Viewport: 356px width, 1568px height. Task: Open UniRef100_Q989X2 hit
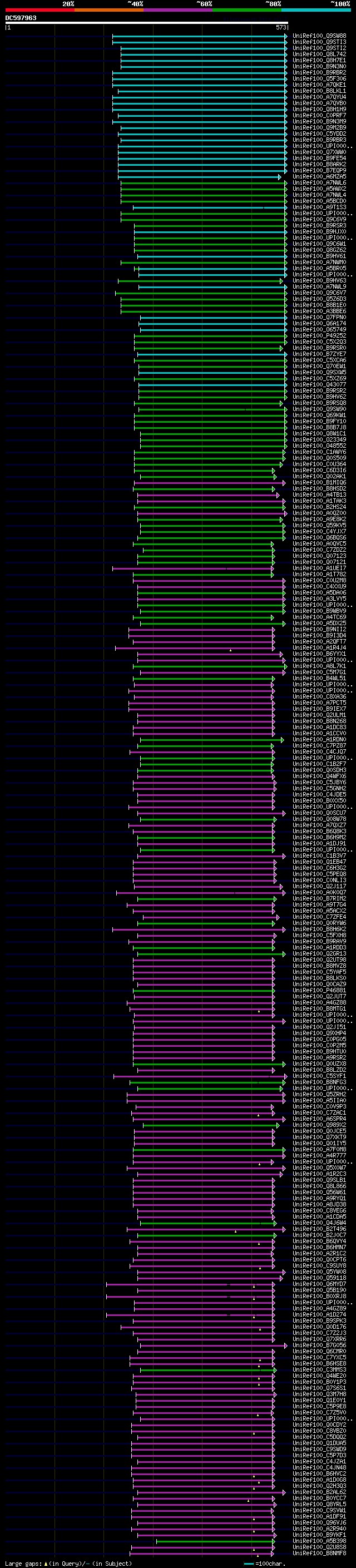(319, 1125)
